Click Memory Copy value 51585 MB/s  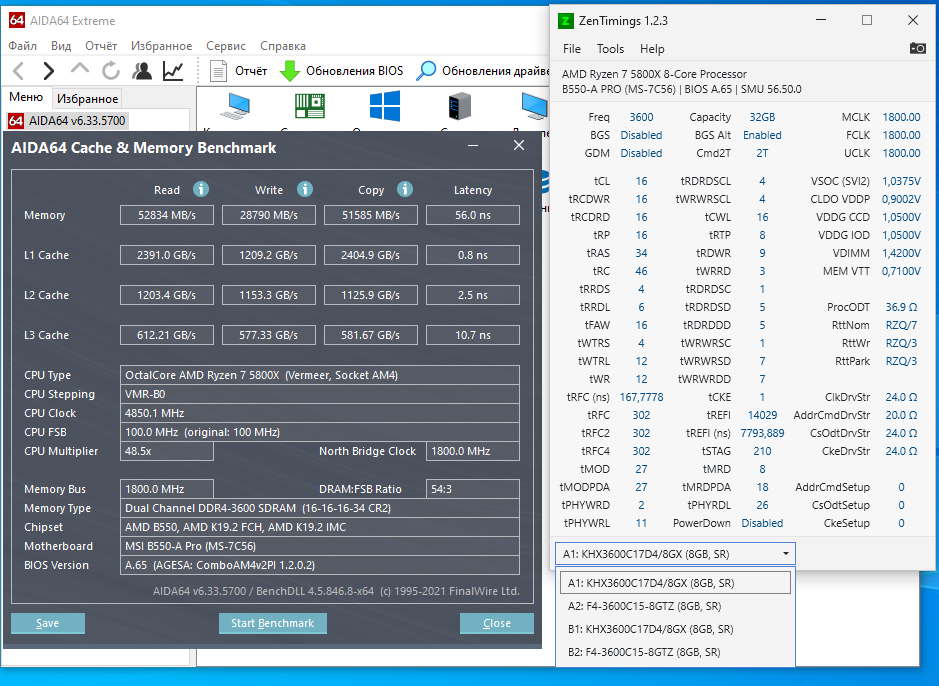(371, 215)
